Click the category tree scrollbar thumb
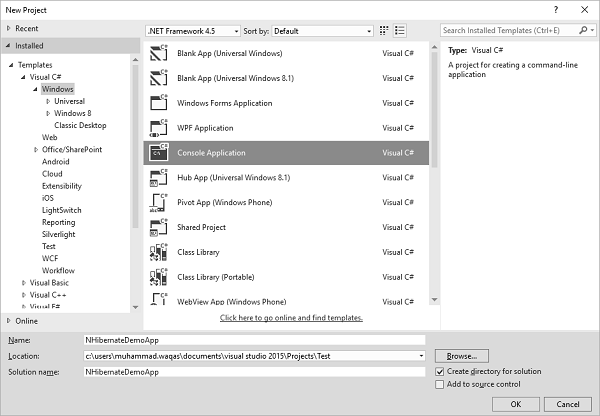 135,147
